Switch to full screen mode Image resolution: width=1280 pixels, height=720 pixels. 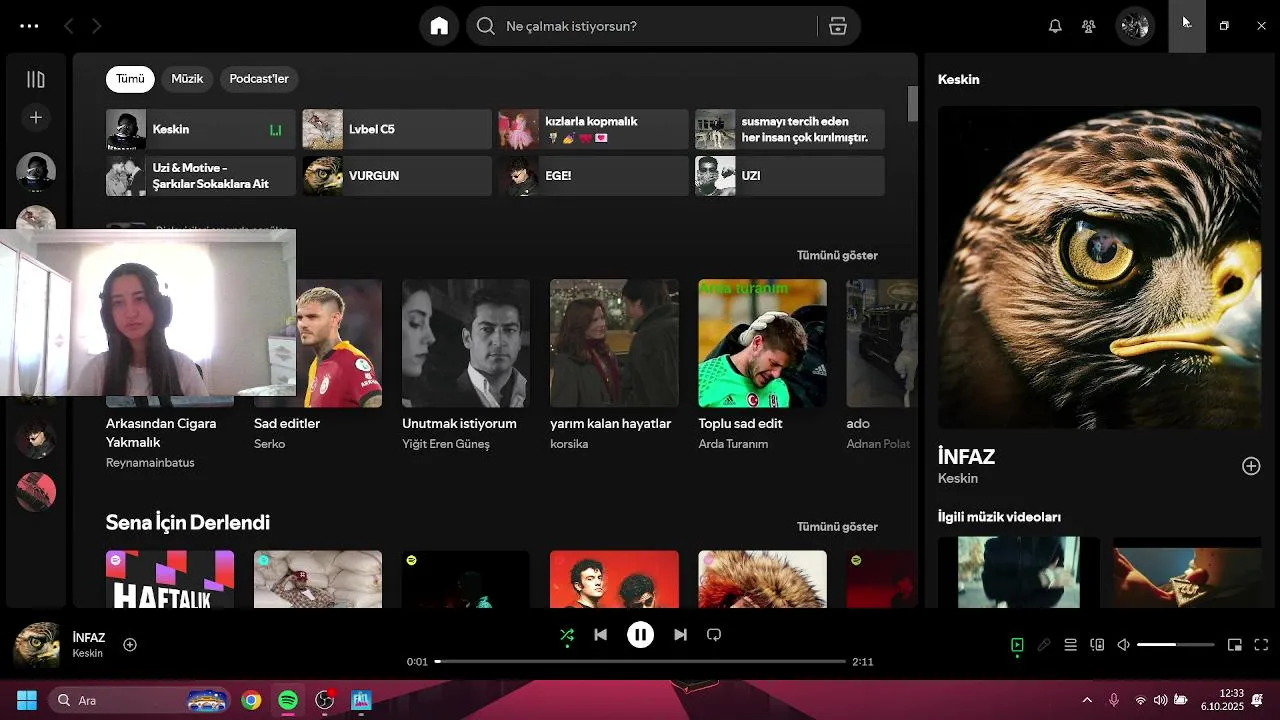[1261, 645]
